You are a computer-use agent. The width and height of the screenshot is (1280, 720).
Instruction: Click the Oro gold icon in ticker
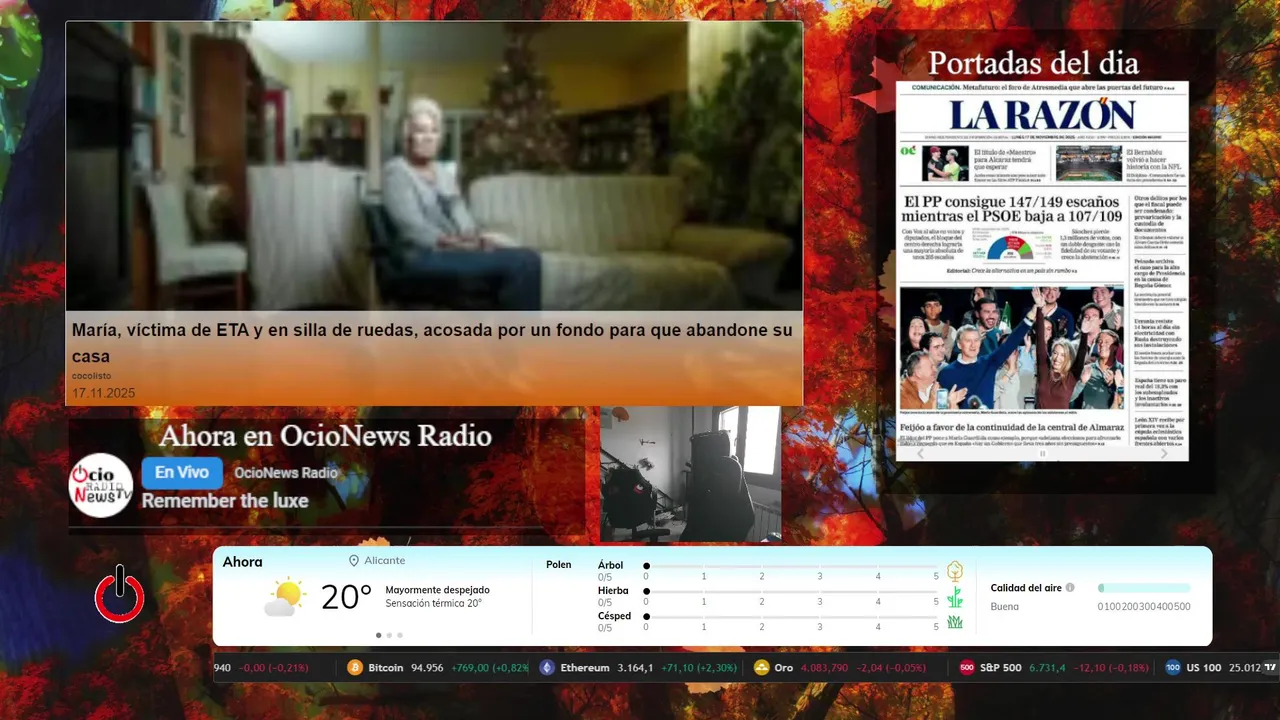point(762,668)
